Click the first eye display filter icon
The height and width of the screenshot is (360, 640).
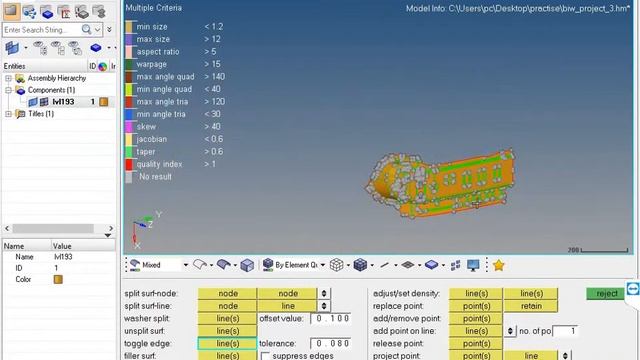pos(40,48)
